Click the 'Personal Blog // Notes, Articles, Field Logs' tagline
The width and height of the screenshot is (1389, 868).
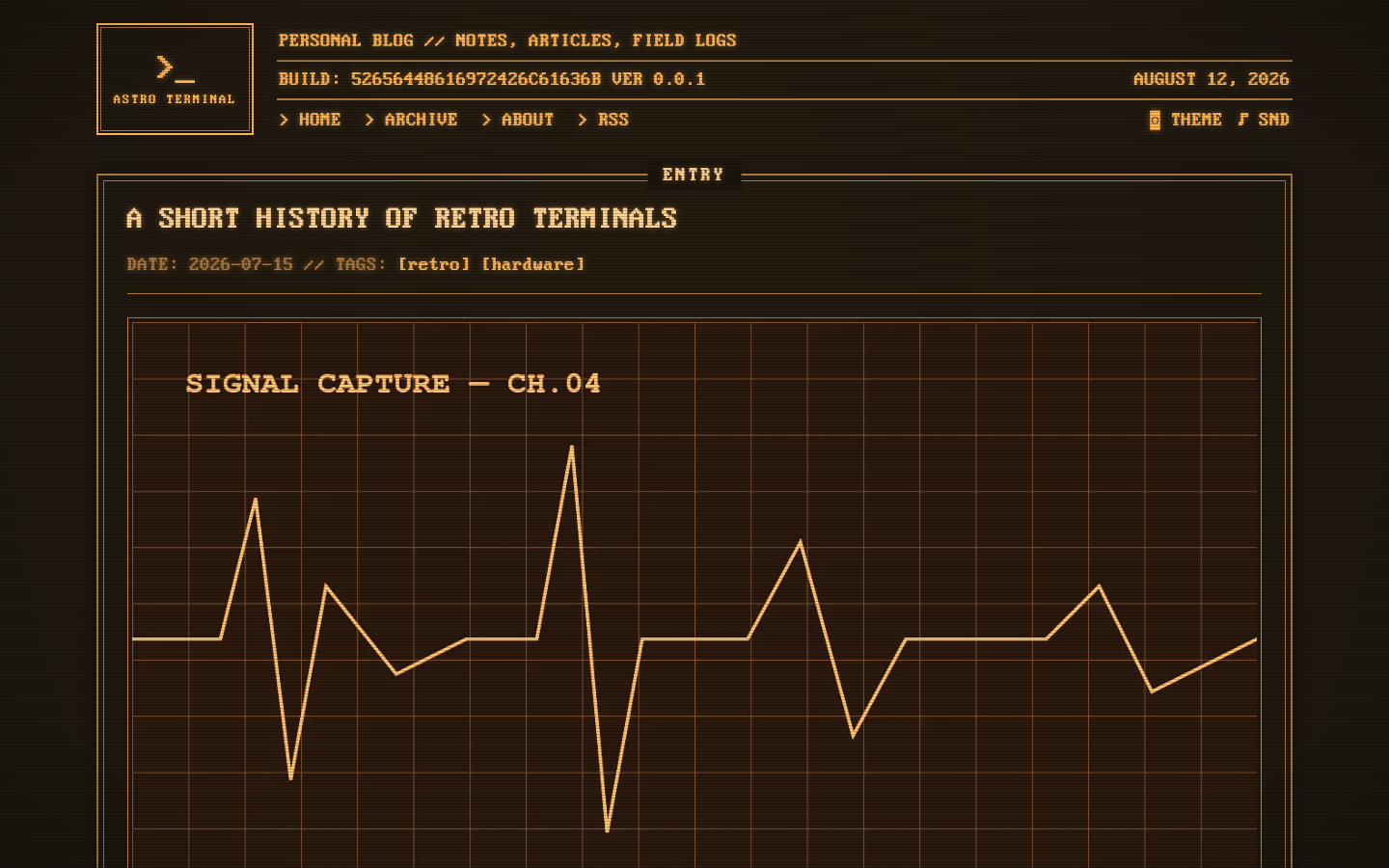[x=507, y=41]
